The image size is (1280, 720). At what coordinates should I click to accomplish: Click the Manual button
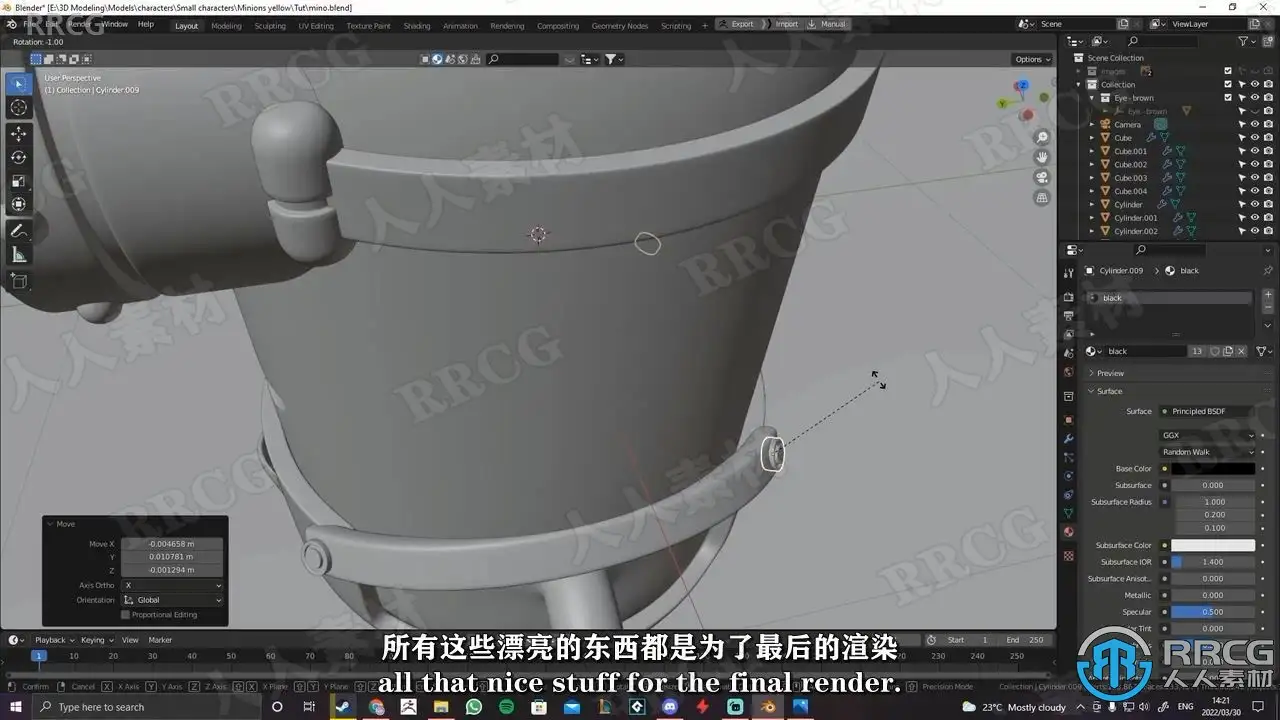pyautogui.click(x=827, y=24)
